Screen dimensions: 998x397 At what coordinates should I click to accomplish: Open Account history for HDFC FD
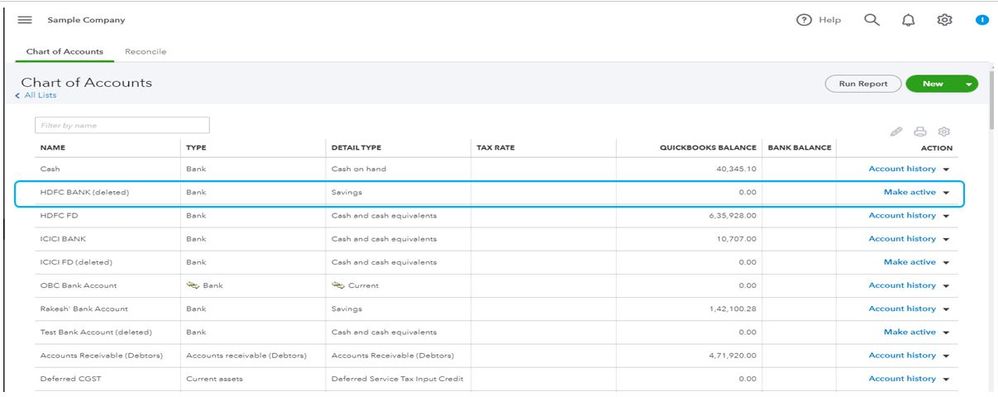tap(902, 215)
